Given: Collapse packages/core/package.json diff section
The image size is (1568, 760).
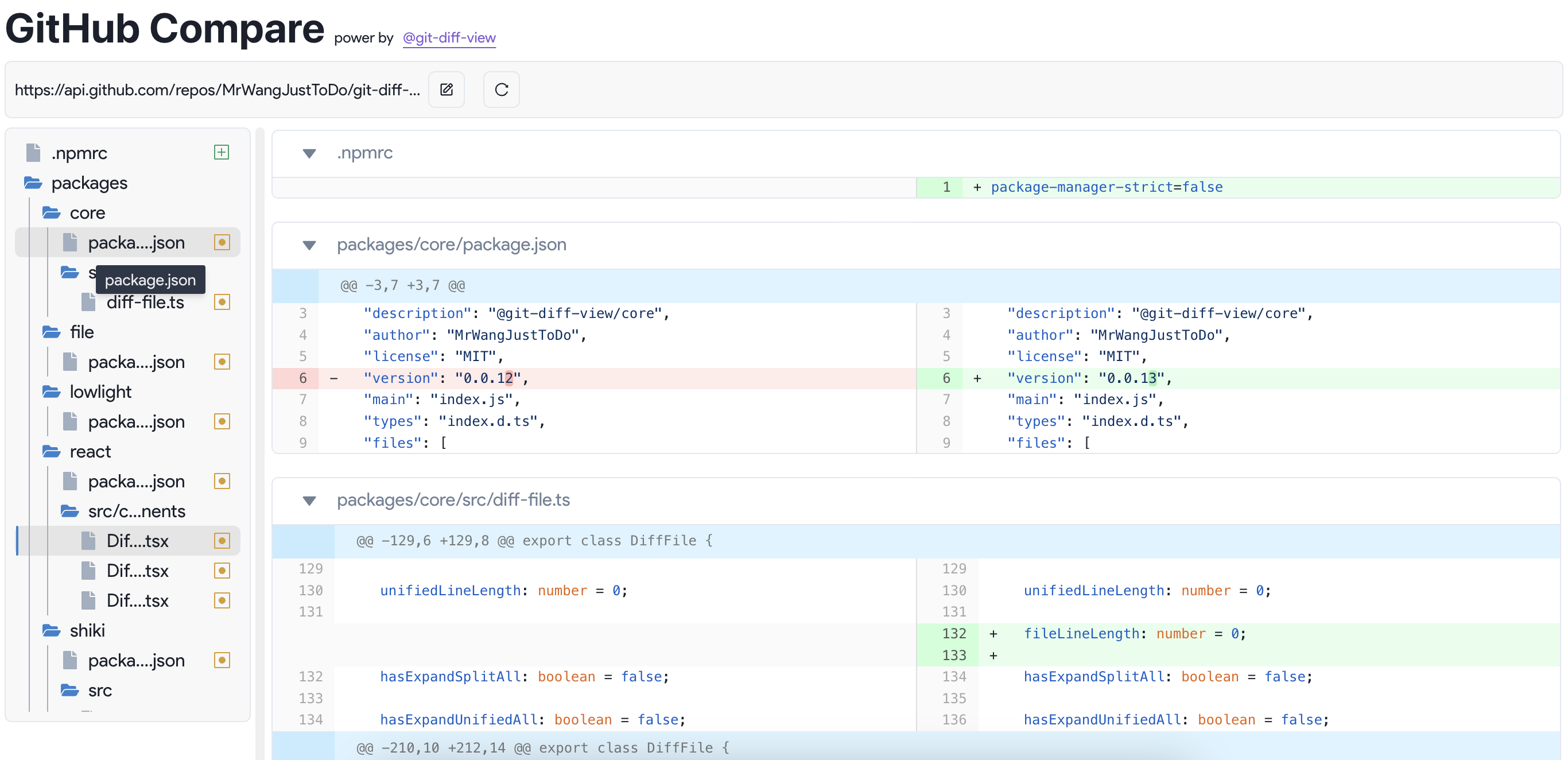Looking at the screenshot, I should (x=309, y=245).
